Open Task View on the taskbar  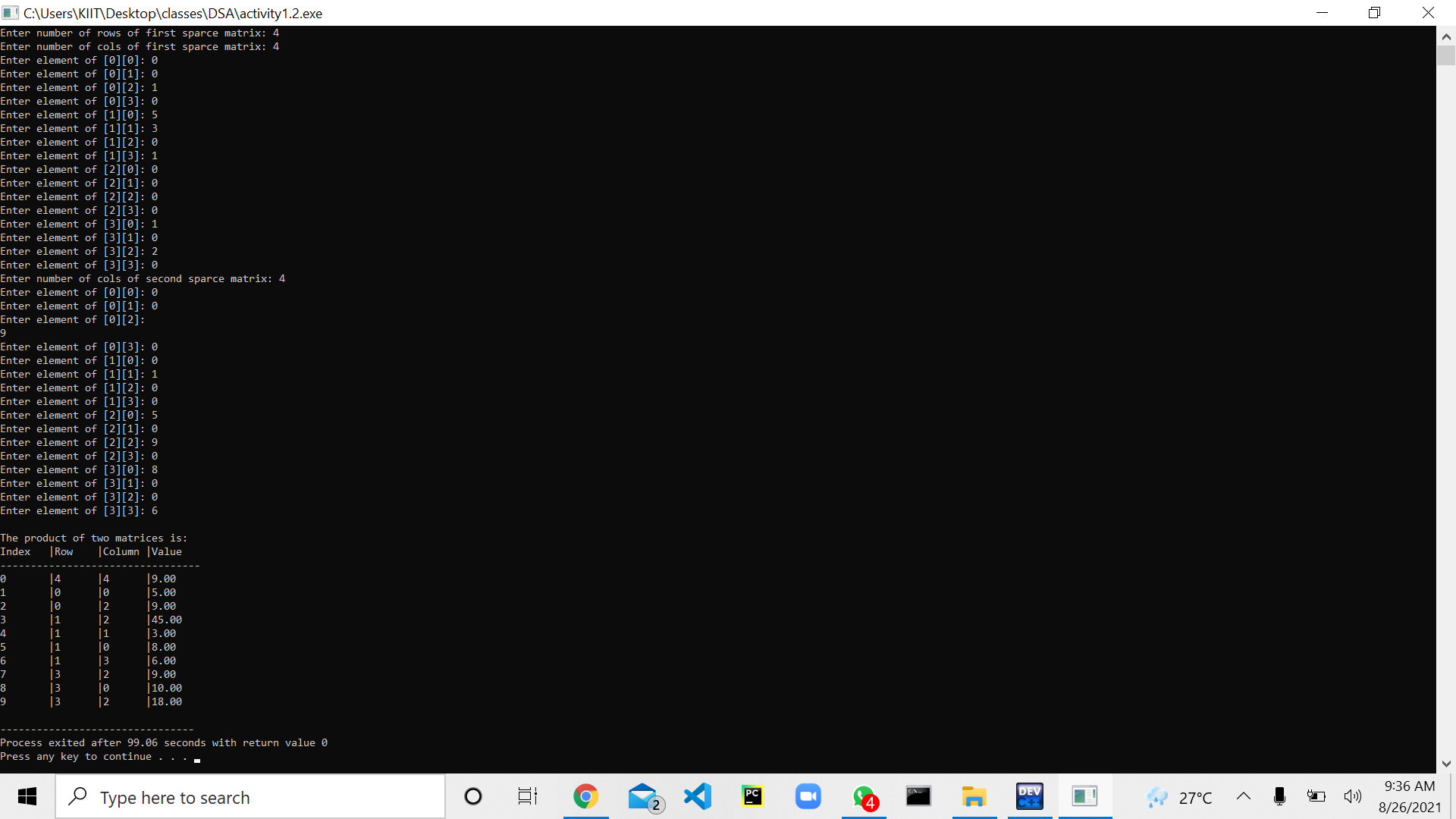(x=528, y=796)
